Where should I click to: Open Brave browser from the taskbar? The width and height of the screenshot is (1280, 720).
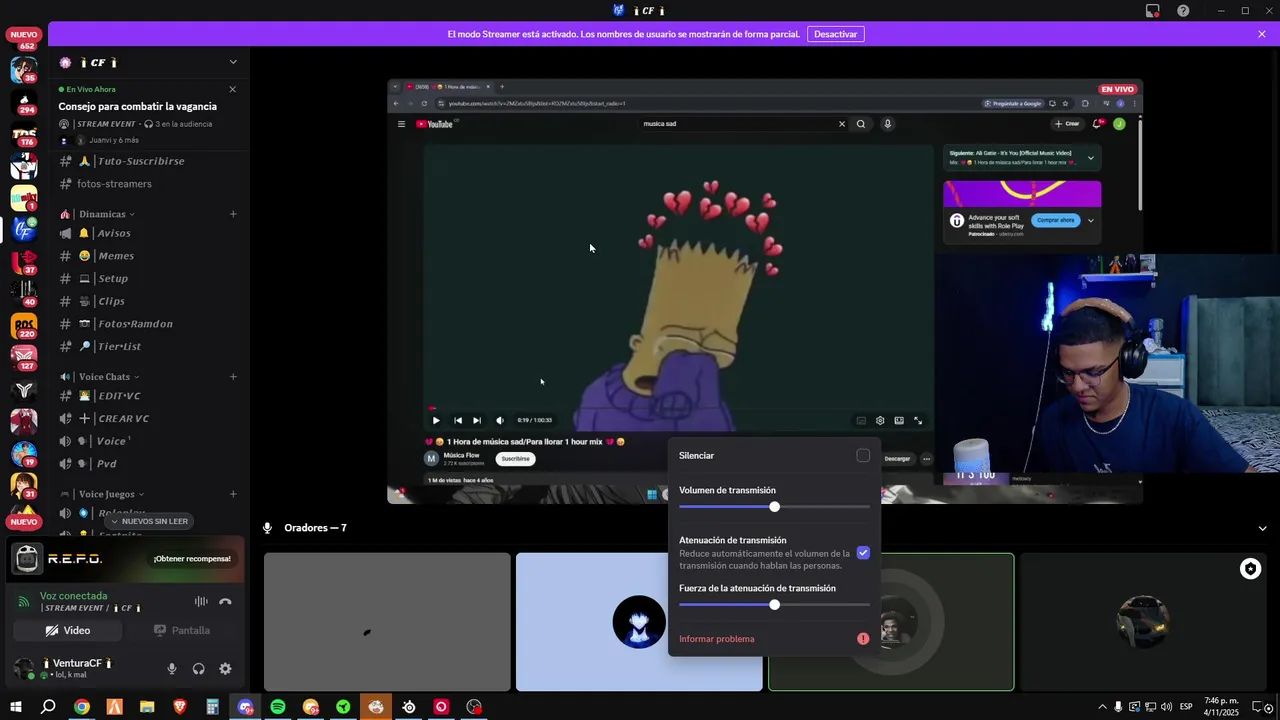180,707
